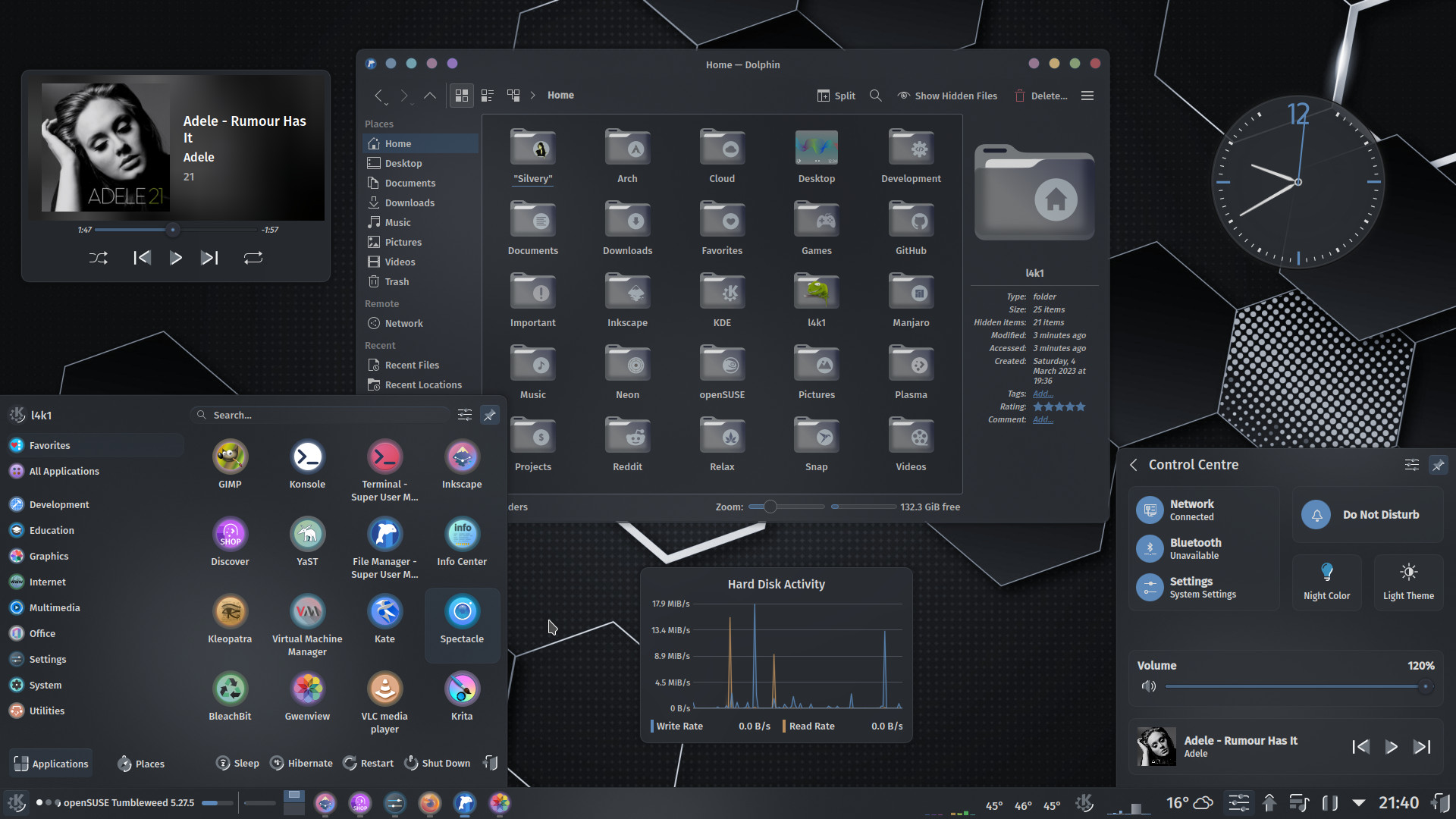Click the Restart button

[369, 763]
